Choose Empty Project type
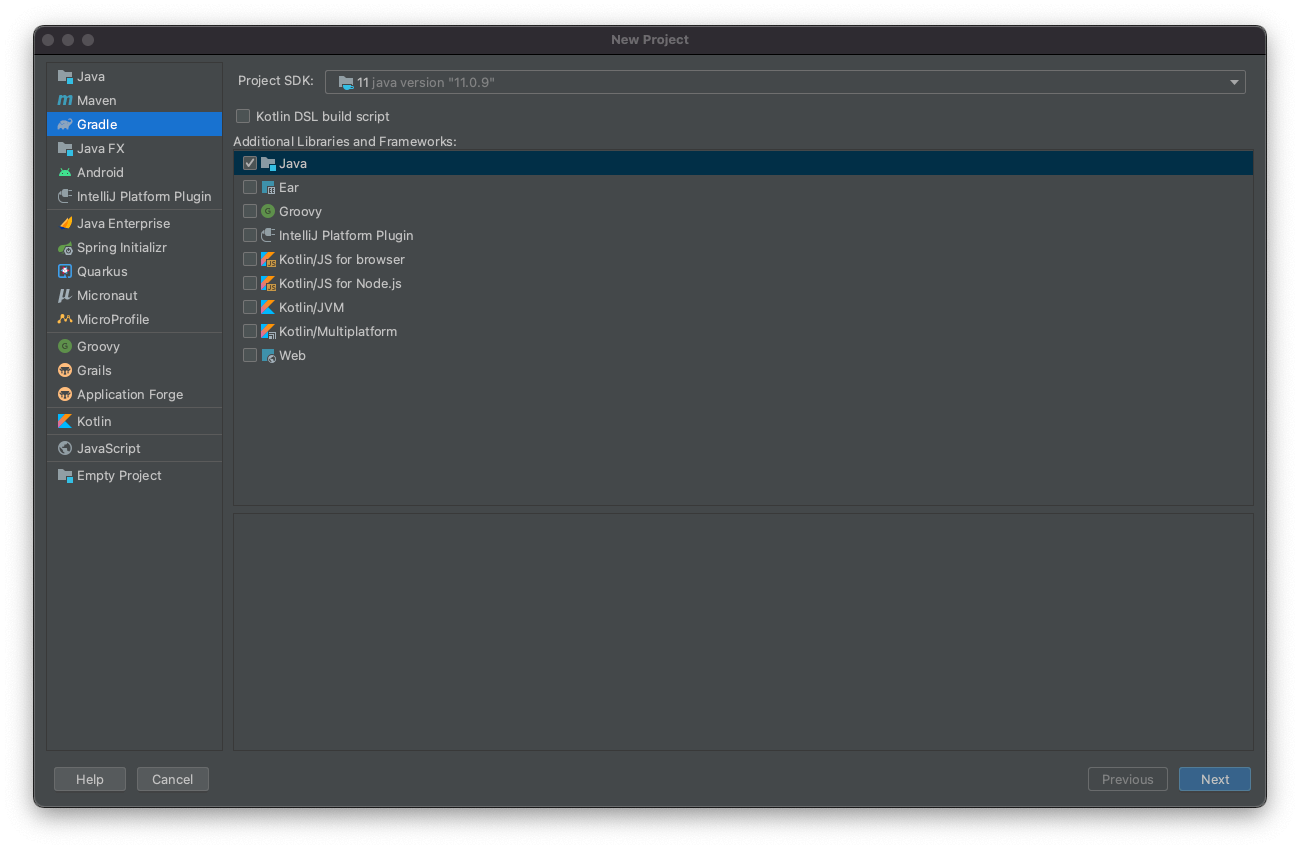Screen dimensions: 1300x849 pos(134,475)
